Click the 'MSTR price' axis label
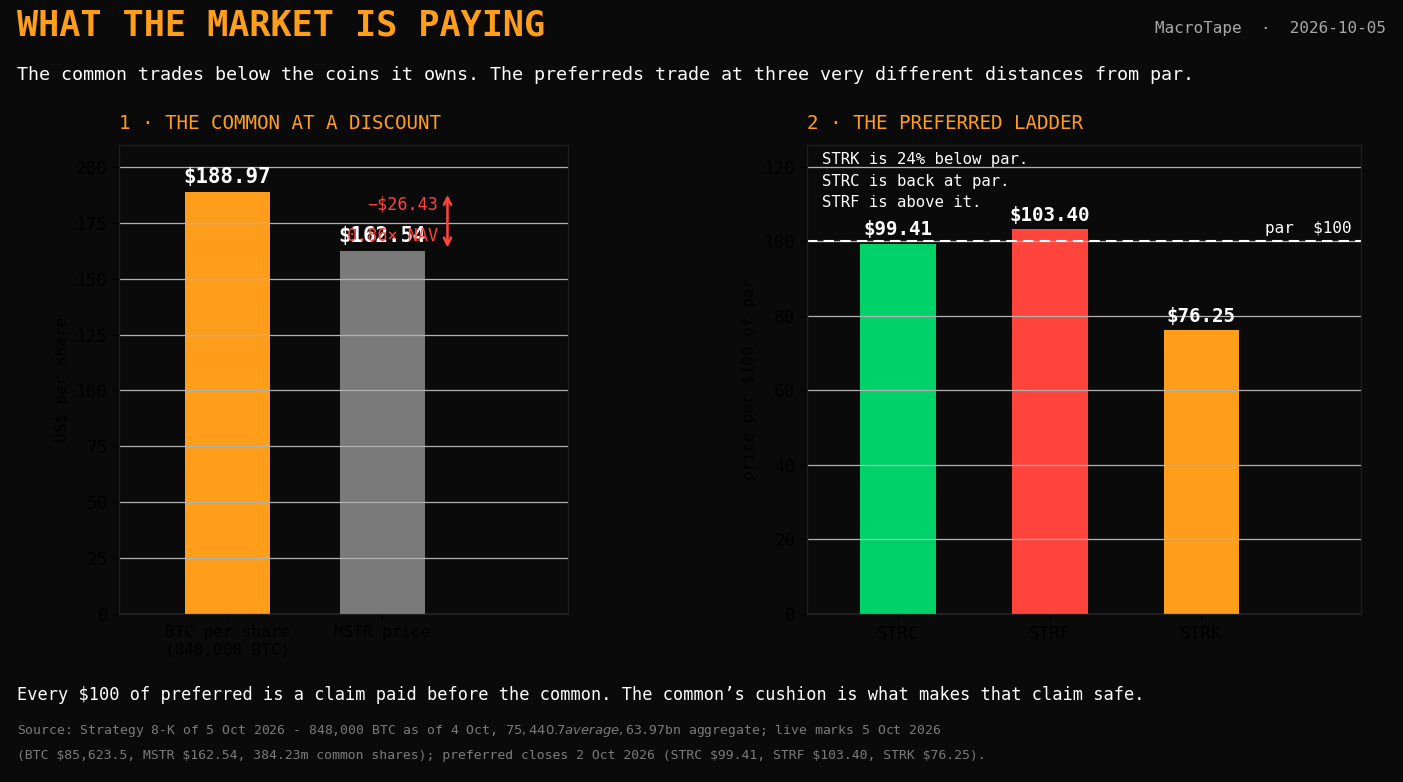 382,632
